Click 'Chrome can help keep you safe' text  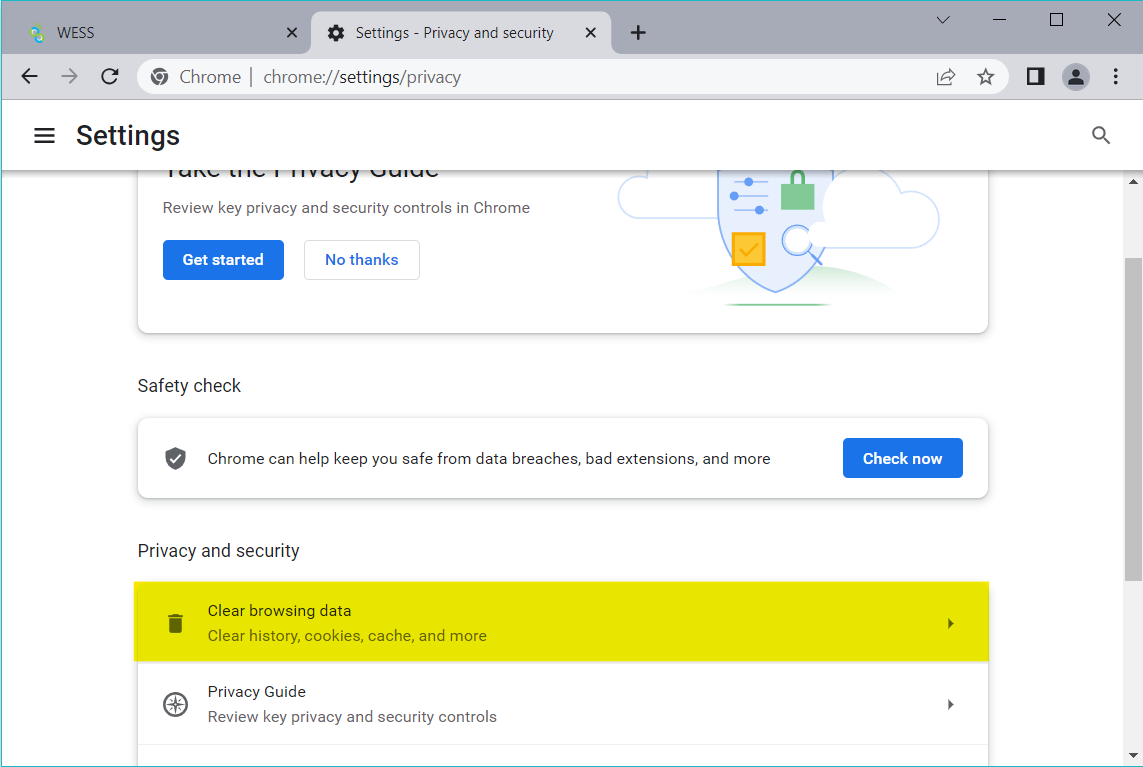pos(488,459)
